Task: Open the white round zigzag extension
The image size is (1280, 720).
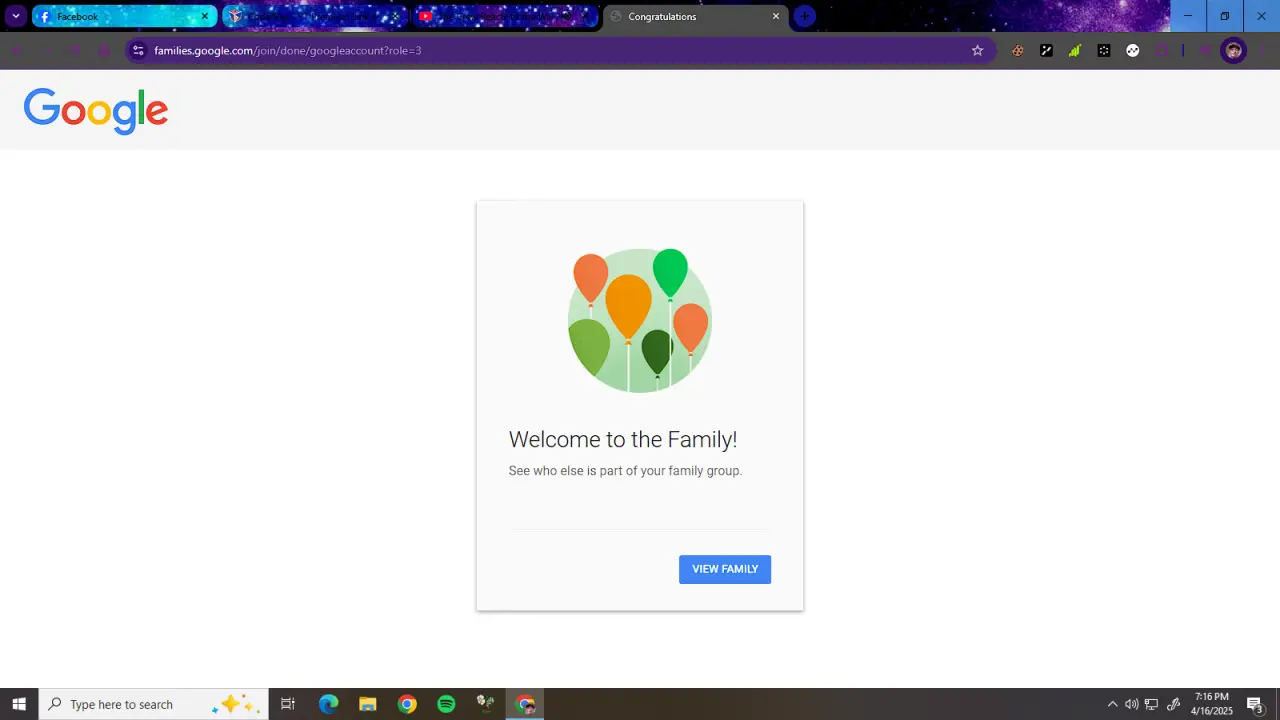Action: coord(1133,50)
